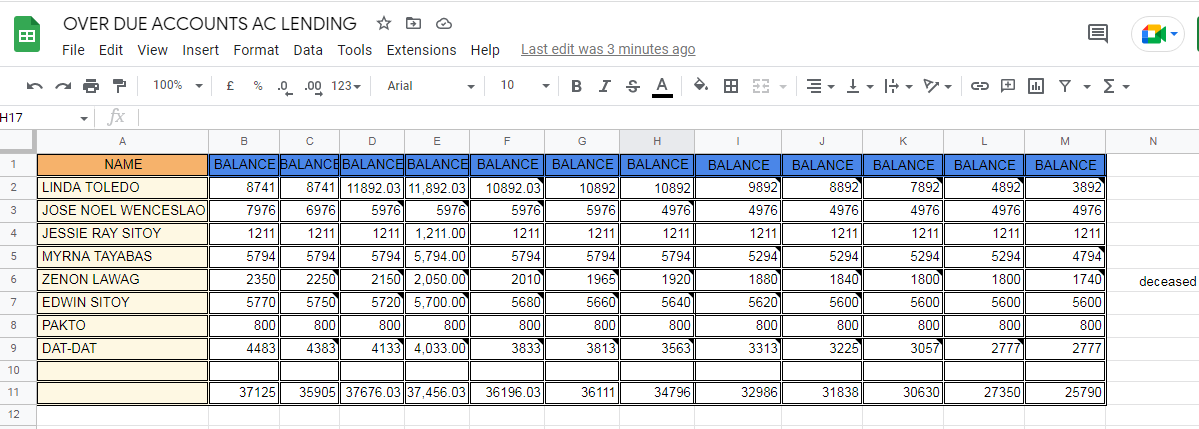Format as currency with the £ icon
Image resolution: width=1199 pixels, height=429 pixels.
tap(229, 86)
